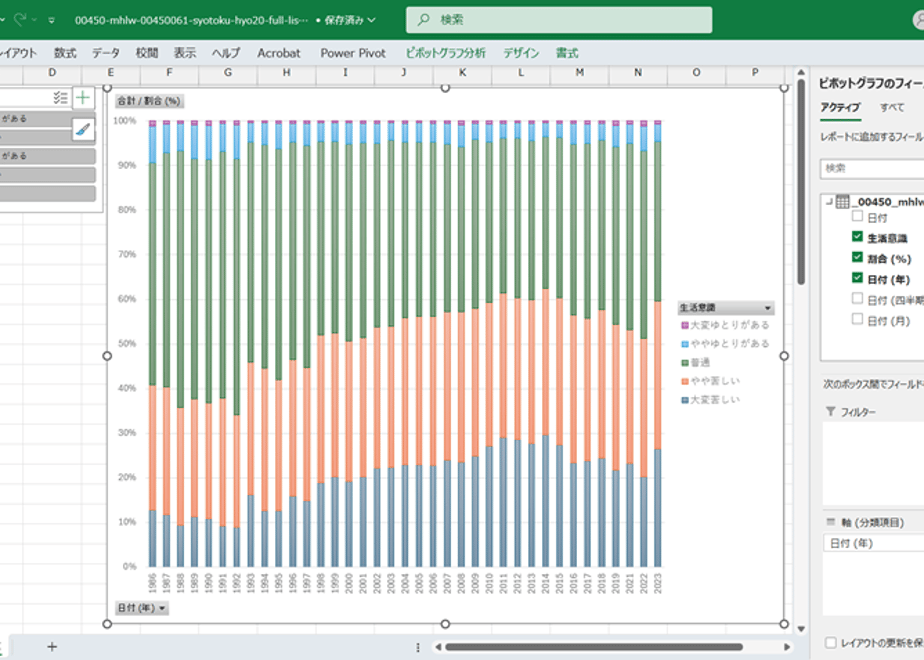Select column header P
This screenshot has height=660, width=924.
pyautogui.click(x=755, y=72)
